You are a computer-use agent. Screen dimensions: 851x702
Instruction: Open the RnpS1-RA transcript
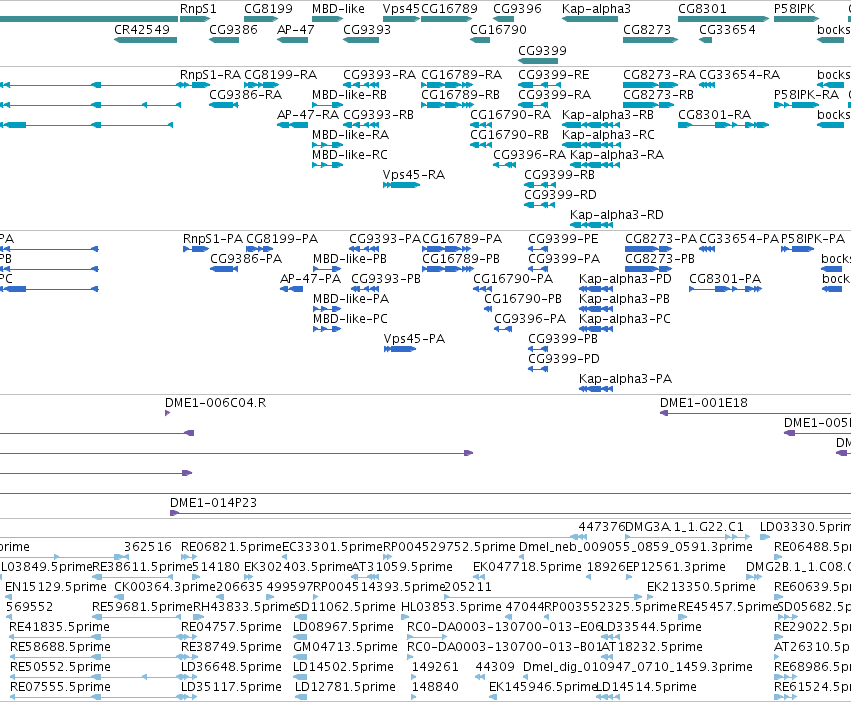(195, 85)
